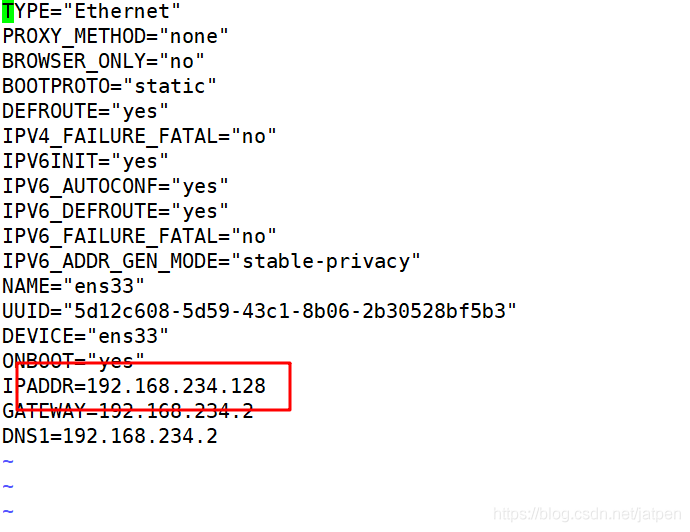Click the IPV6_FAILURE_FATAL="no" line

coord(139,237)
